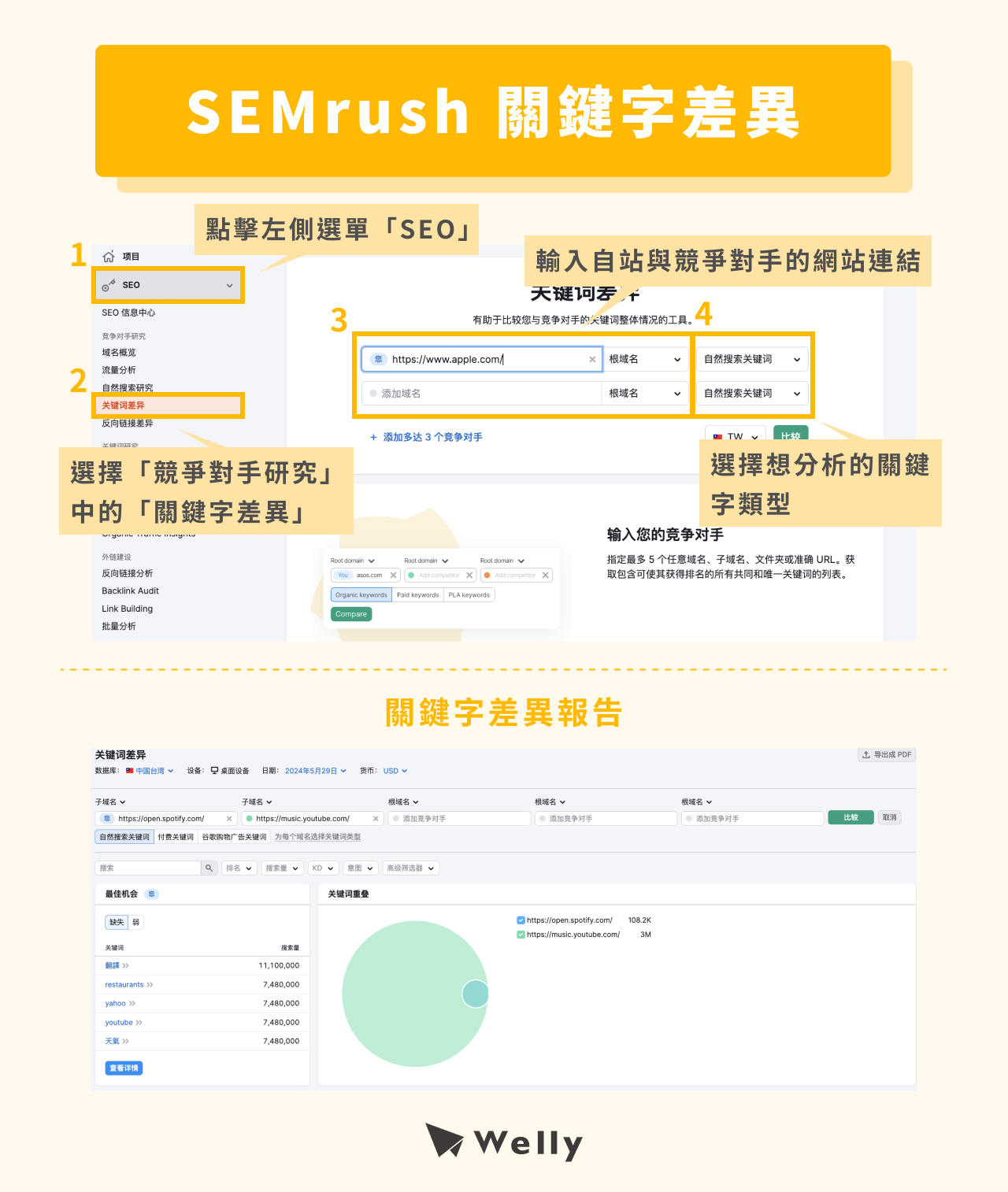Image resolution: width=1008 pixels, height=1192 pixels.
Task: Uncheck the music.youtube.com overlap checkbox
Action: 521,935
